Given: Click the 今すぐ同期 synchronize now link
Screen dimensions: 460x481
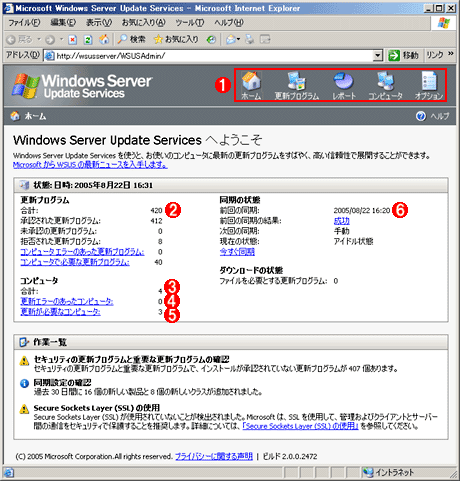Looking at the screenshot, I should click(x=237, y=252).
